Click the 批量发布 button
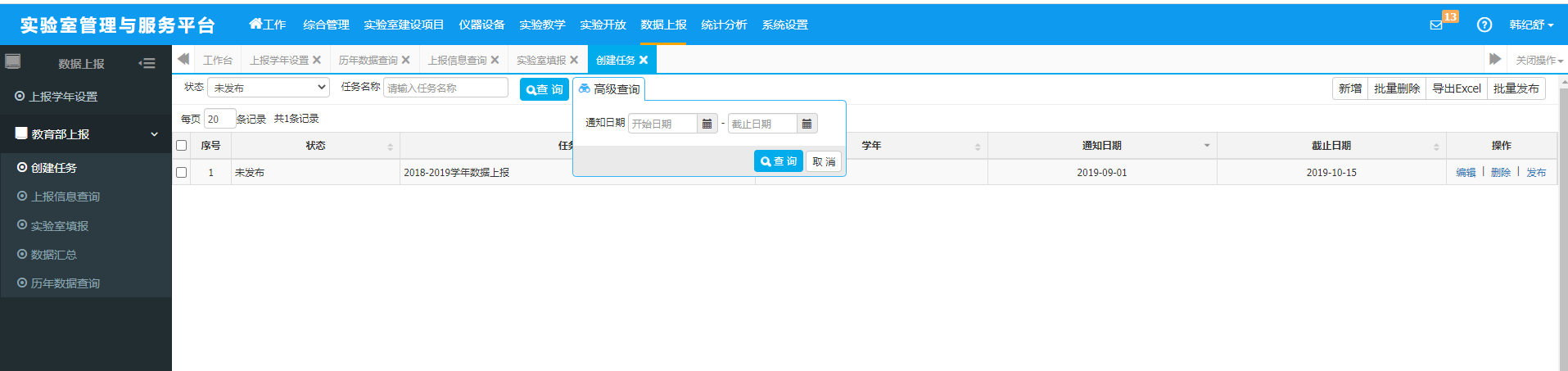Image resolution: width=1568 pixels, height=371 pixels. click(1516, 88)
